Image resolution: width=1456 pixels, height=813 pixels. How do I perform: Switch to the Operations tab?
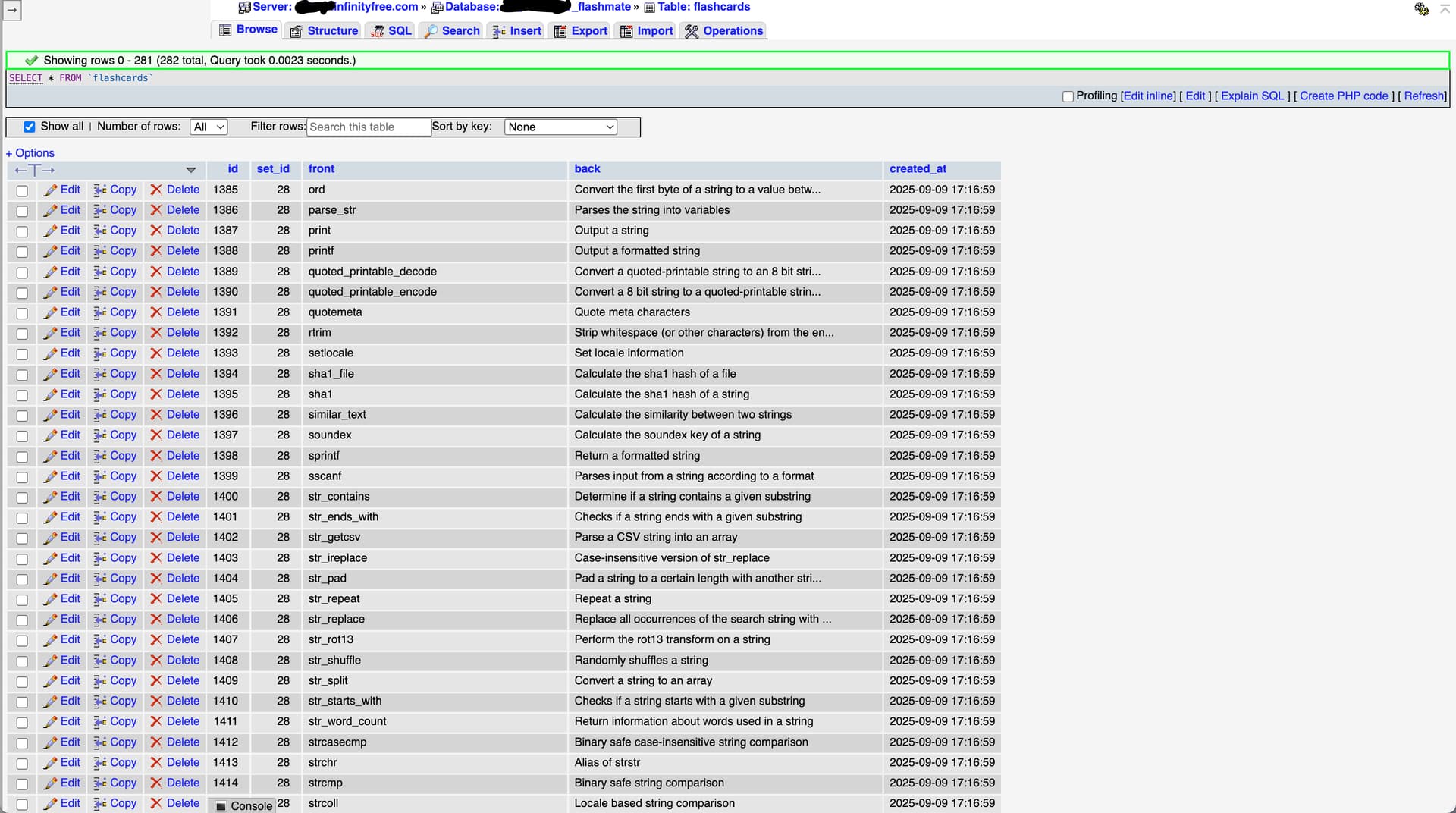pyautogui.click(x=724, y=31)
